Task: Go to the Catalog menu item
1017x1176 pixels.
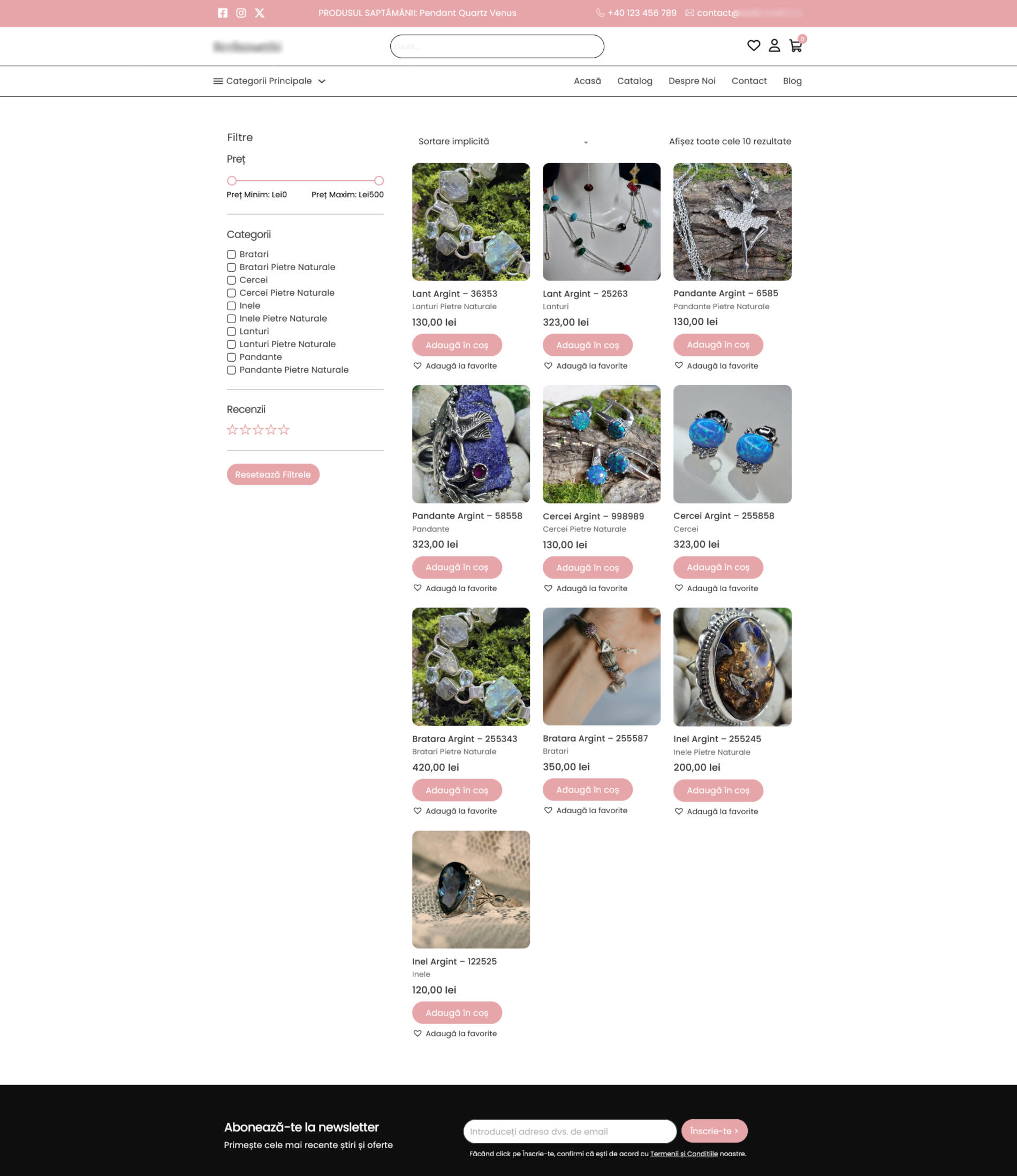Action: (635, 81)
